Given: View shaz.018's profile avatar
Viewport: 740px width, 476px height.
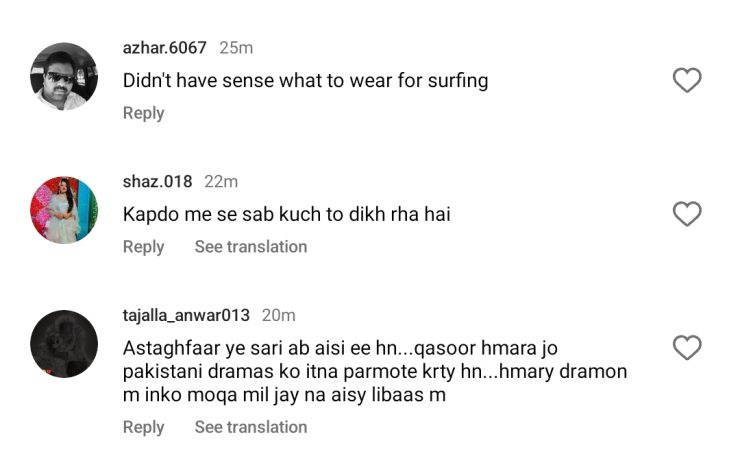Looking at the screenshot, I should click(64, 209).
